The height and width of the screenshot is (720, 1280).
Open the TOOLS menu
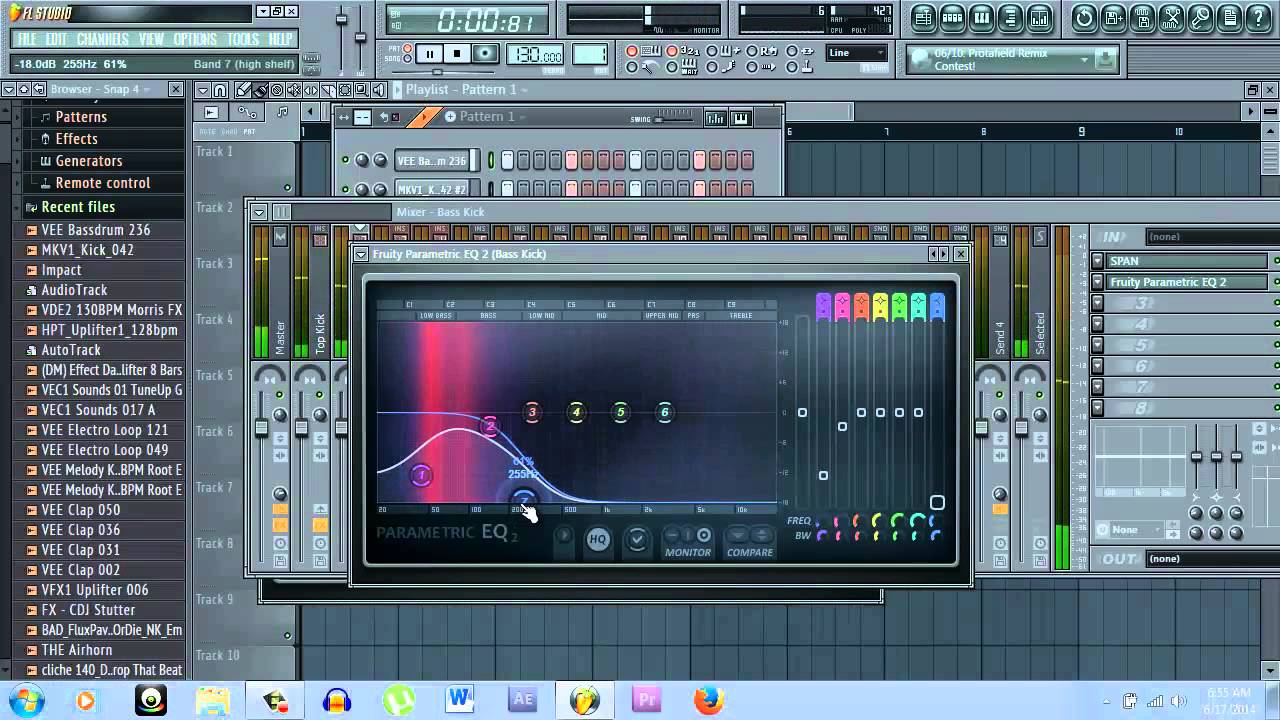click(243, 39)
